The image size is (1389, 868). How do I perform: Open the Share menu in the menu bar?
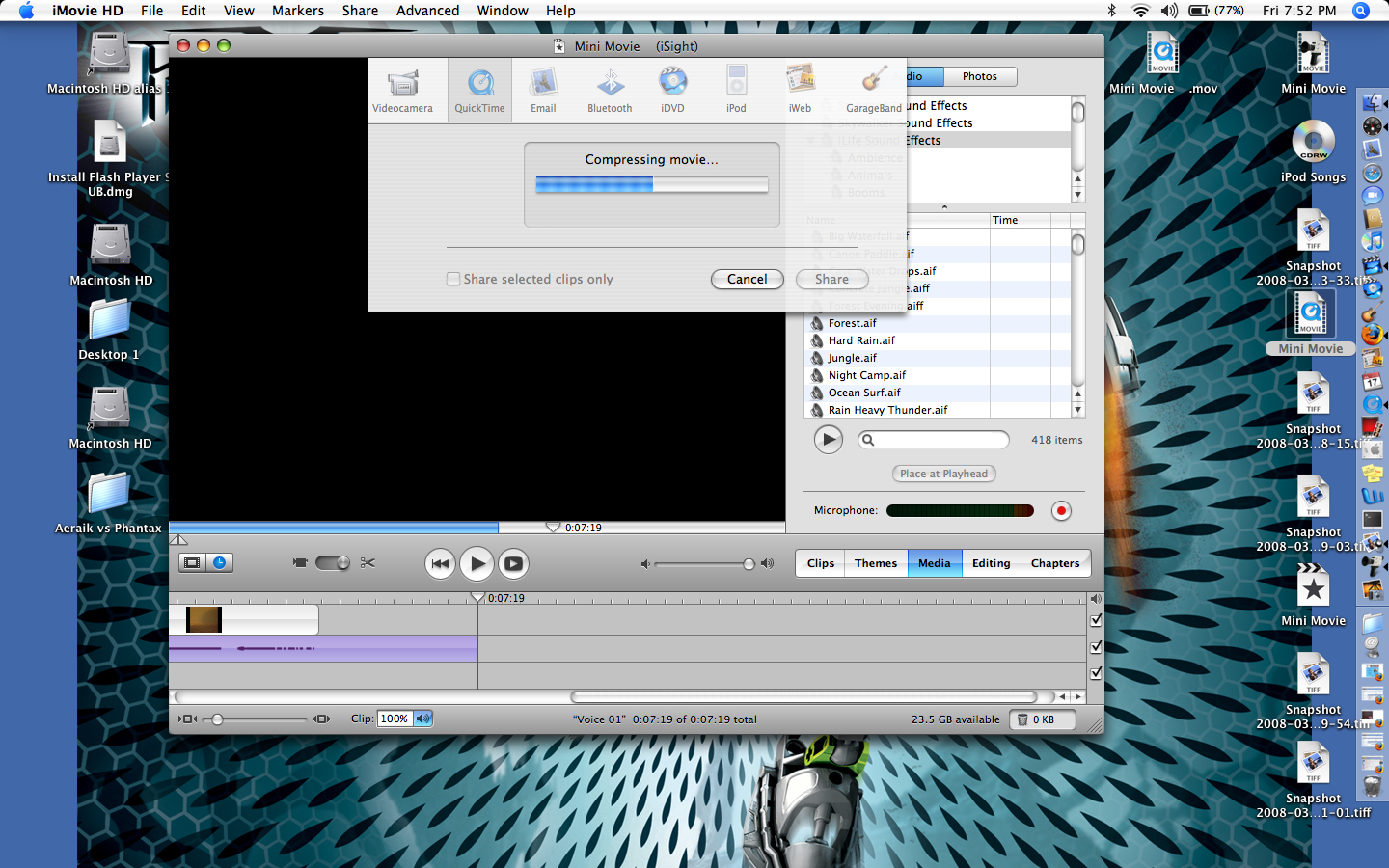[360, 11]
